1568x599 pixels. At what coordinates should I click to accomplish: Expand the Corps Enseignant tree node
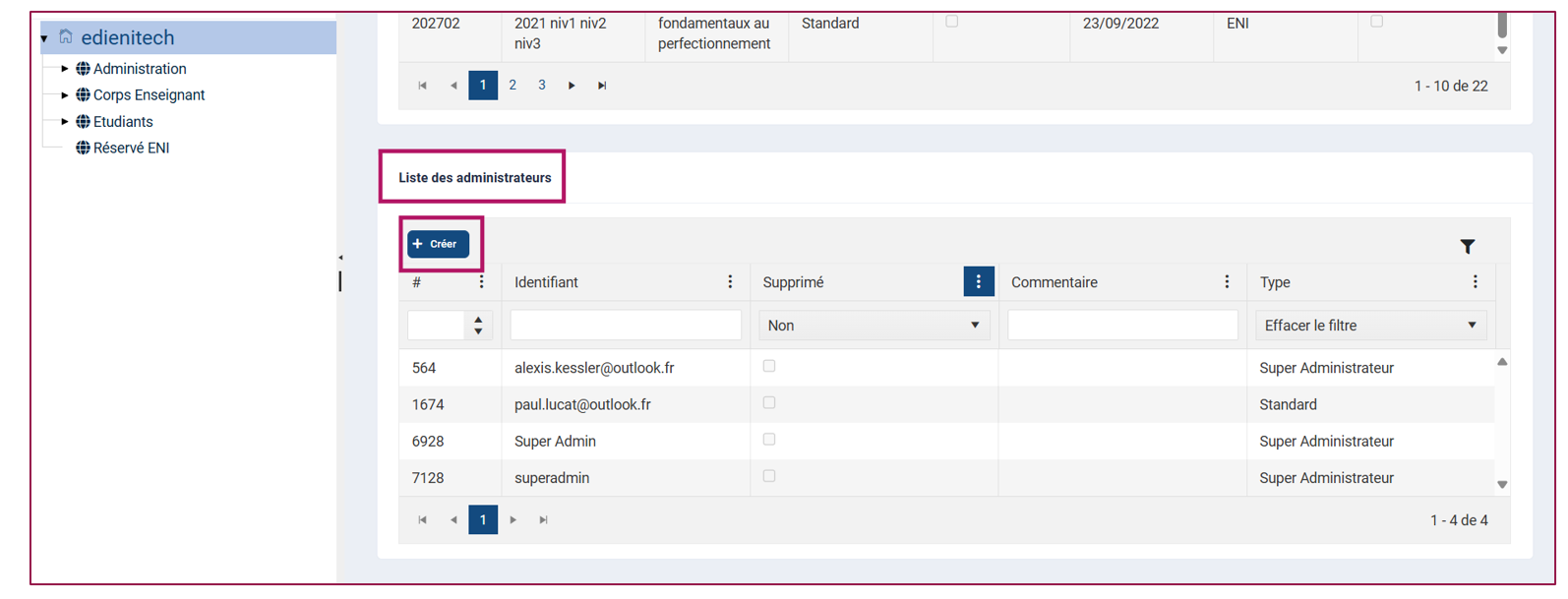[x=65, y=95]
